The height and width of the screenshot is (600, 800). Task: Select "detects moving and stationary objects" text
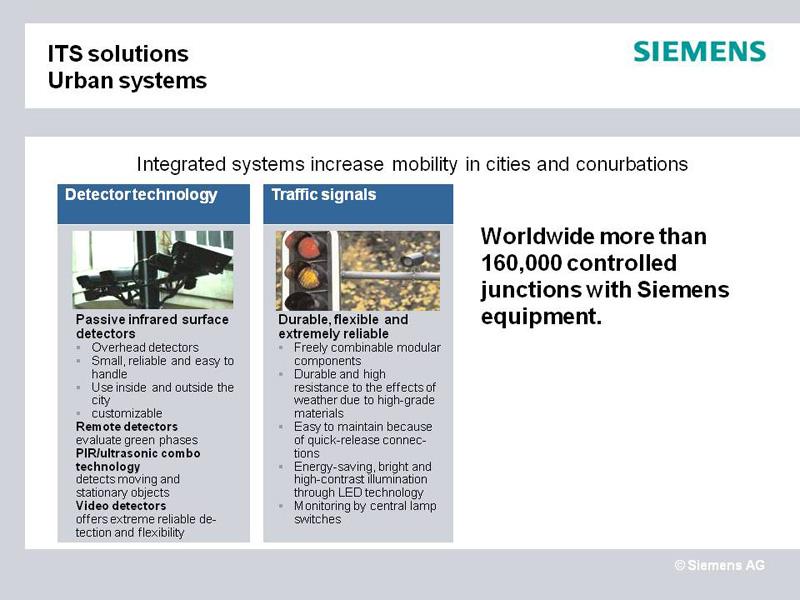pyautogui.click(x=128, y=486)
